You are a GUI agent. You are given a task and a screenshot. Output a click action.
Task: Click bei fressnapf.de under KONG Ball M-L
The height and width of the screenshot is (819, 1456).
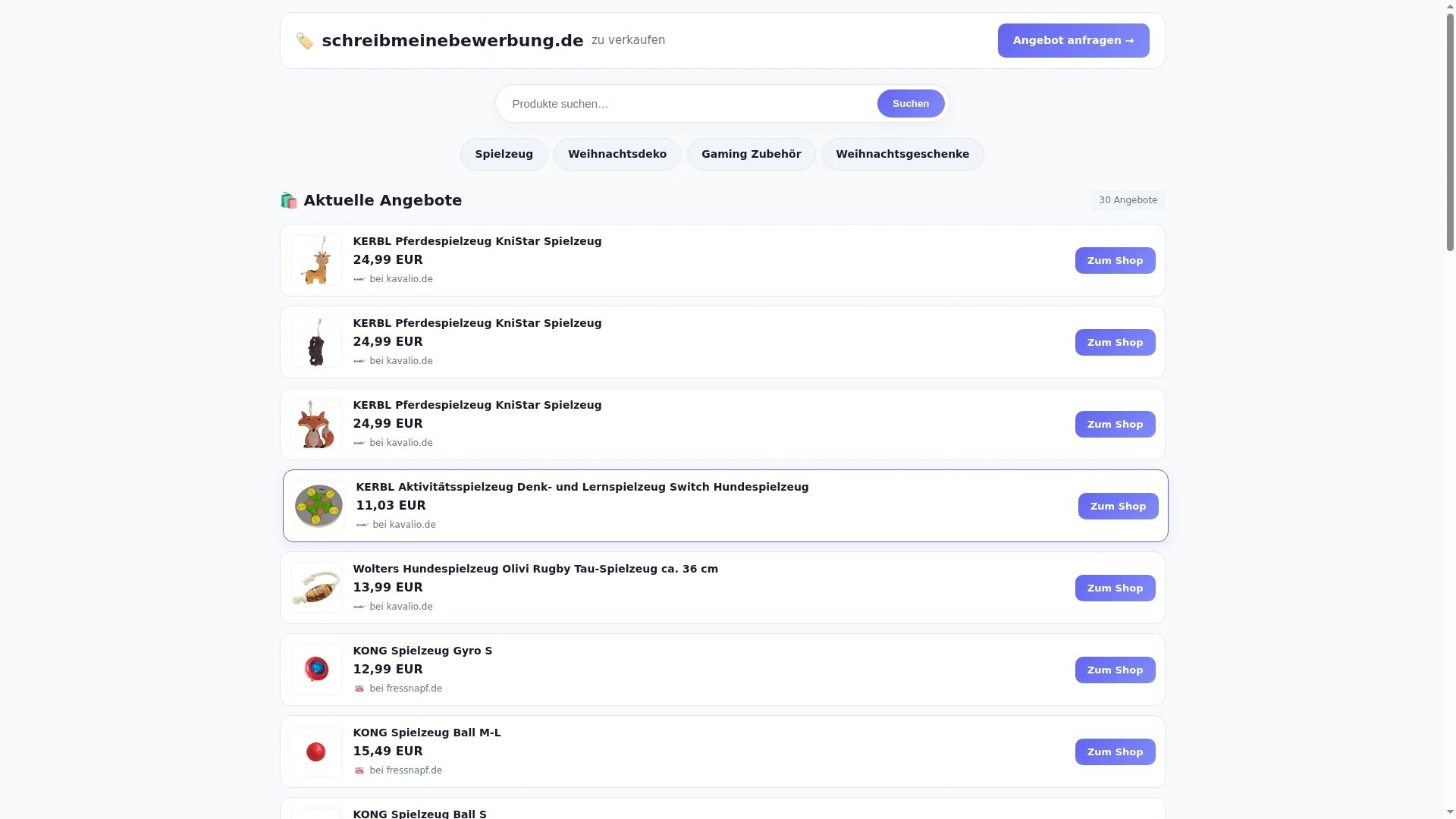[406, 770]
